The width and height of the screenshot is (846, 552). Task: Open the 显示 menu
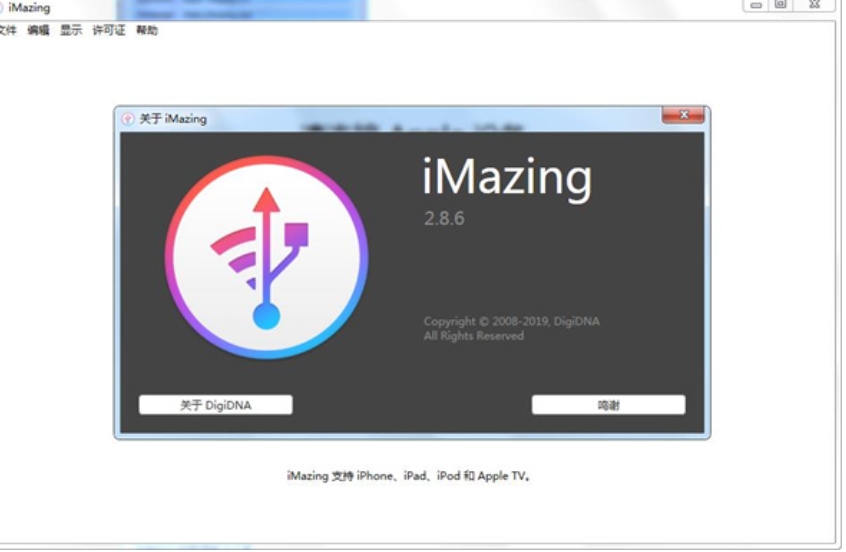tap(71, 30)
